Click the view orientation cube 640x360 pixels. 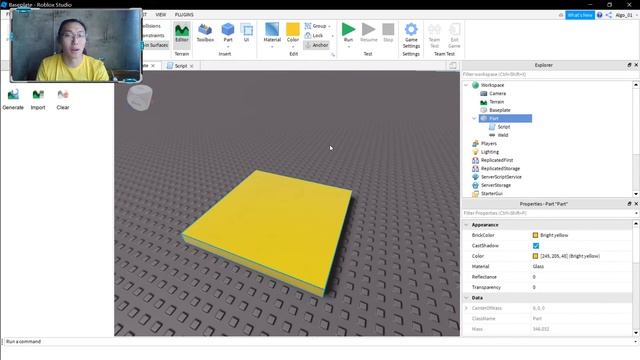(140, 98)
